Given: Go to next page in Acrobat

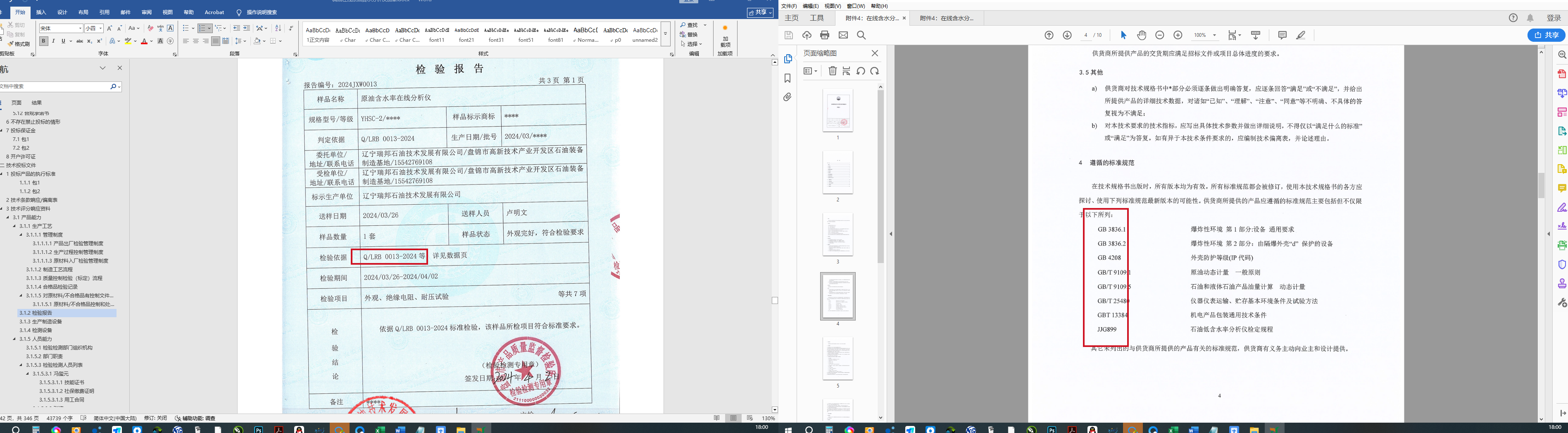Looking at the screenshot, I should click(x=1067, y=35).
